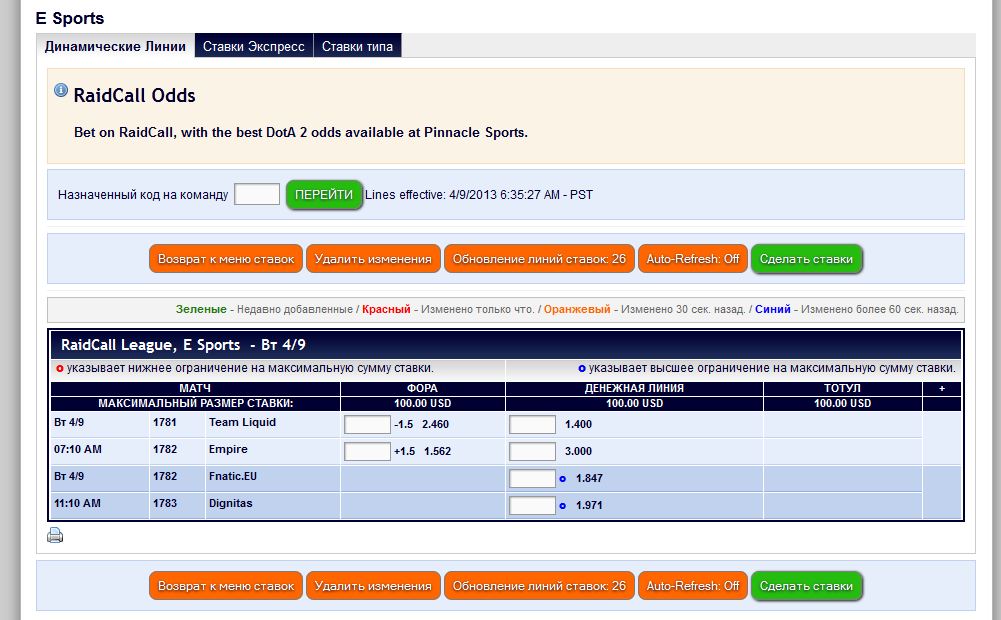Screen dimensions: 1001x620
Task: Click the ДЕНЕЖНАЯ ЛИНИЯ column header
Action: coord(634,388)
